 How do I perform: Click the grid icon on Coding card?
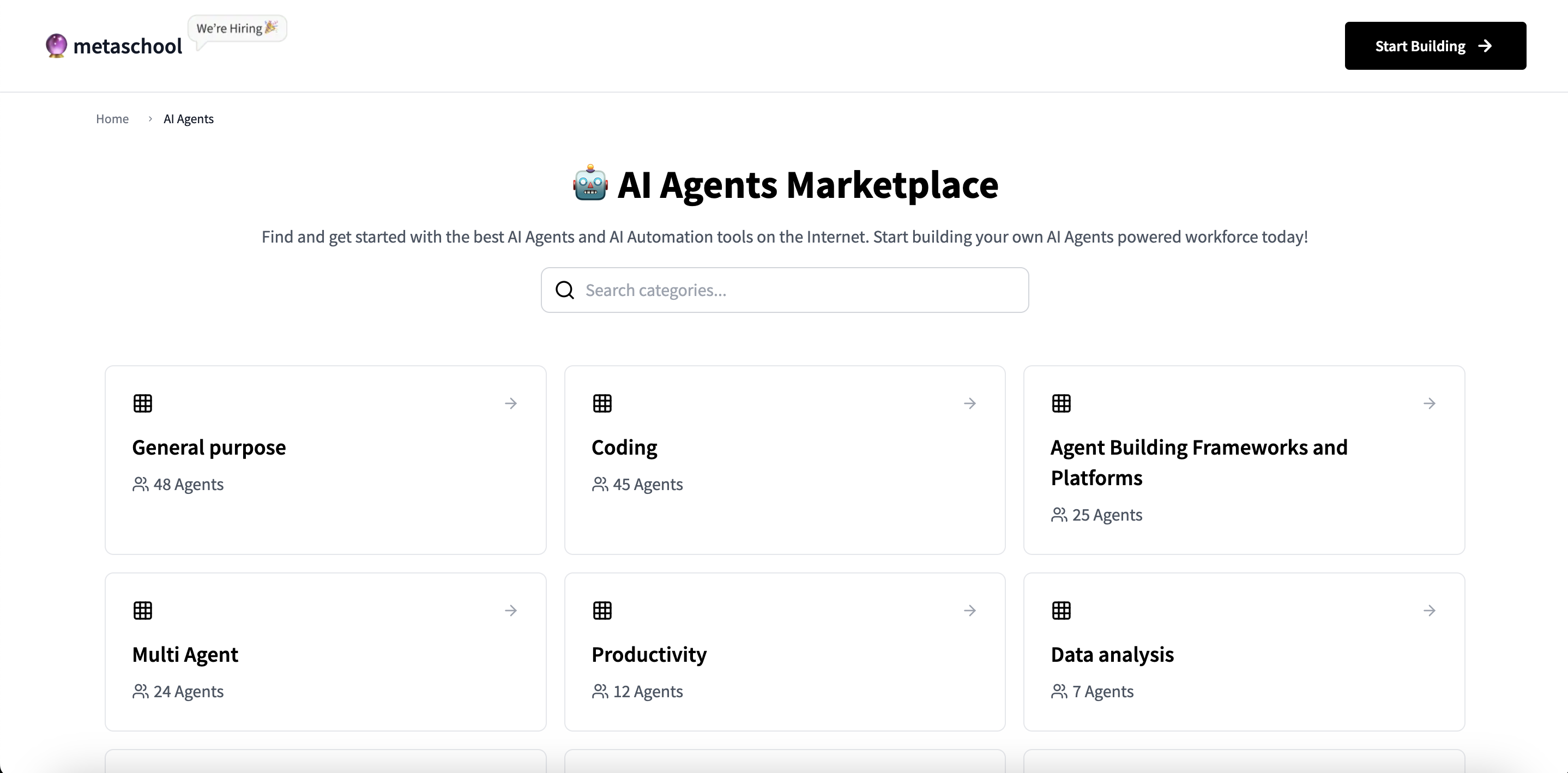602,403
